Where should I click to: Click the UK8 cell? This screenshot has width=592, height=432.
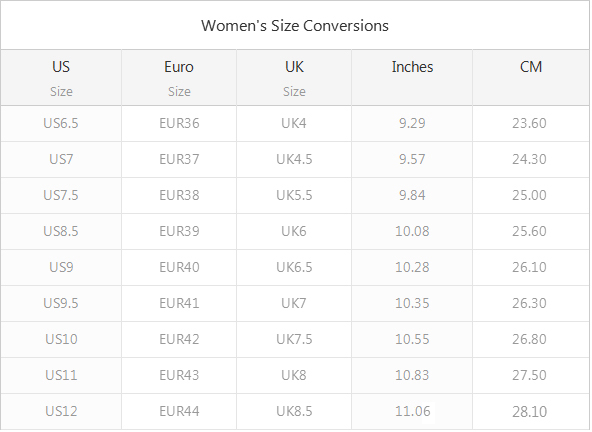point(294,375)
